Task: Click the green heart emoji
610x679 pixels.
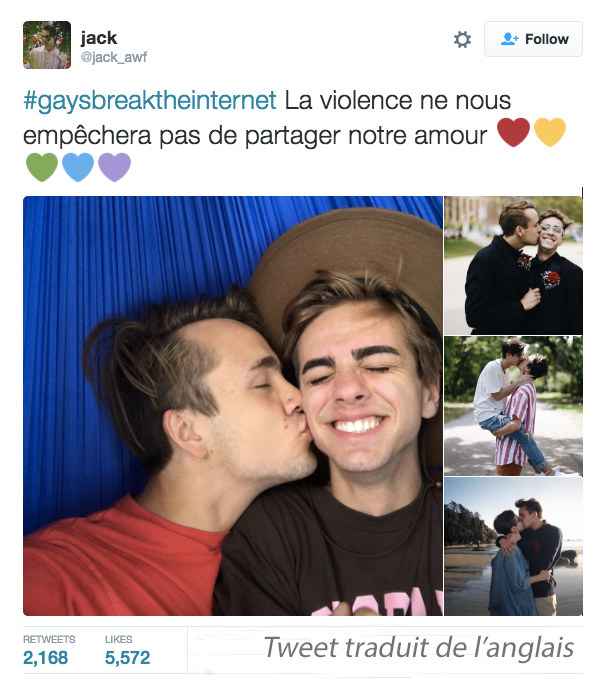Action: tap(42, 167)
